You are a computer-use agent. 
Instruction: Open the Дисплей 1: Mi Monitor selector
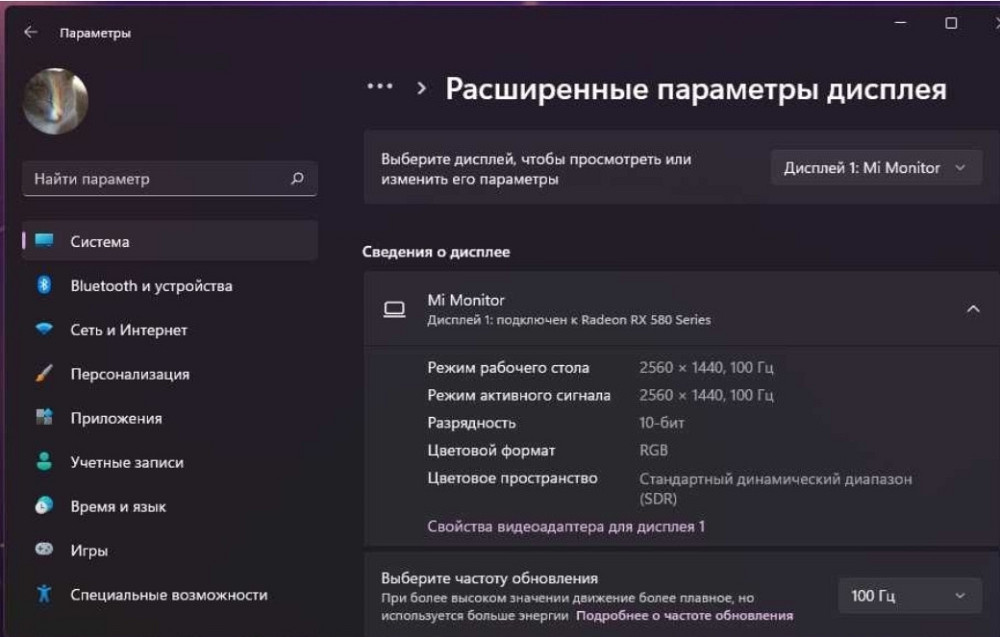pyautogui.click(x=875, y=167)
